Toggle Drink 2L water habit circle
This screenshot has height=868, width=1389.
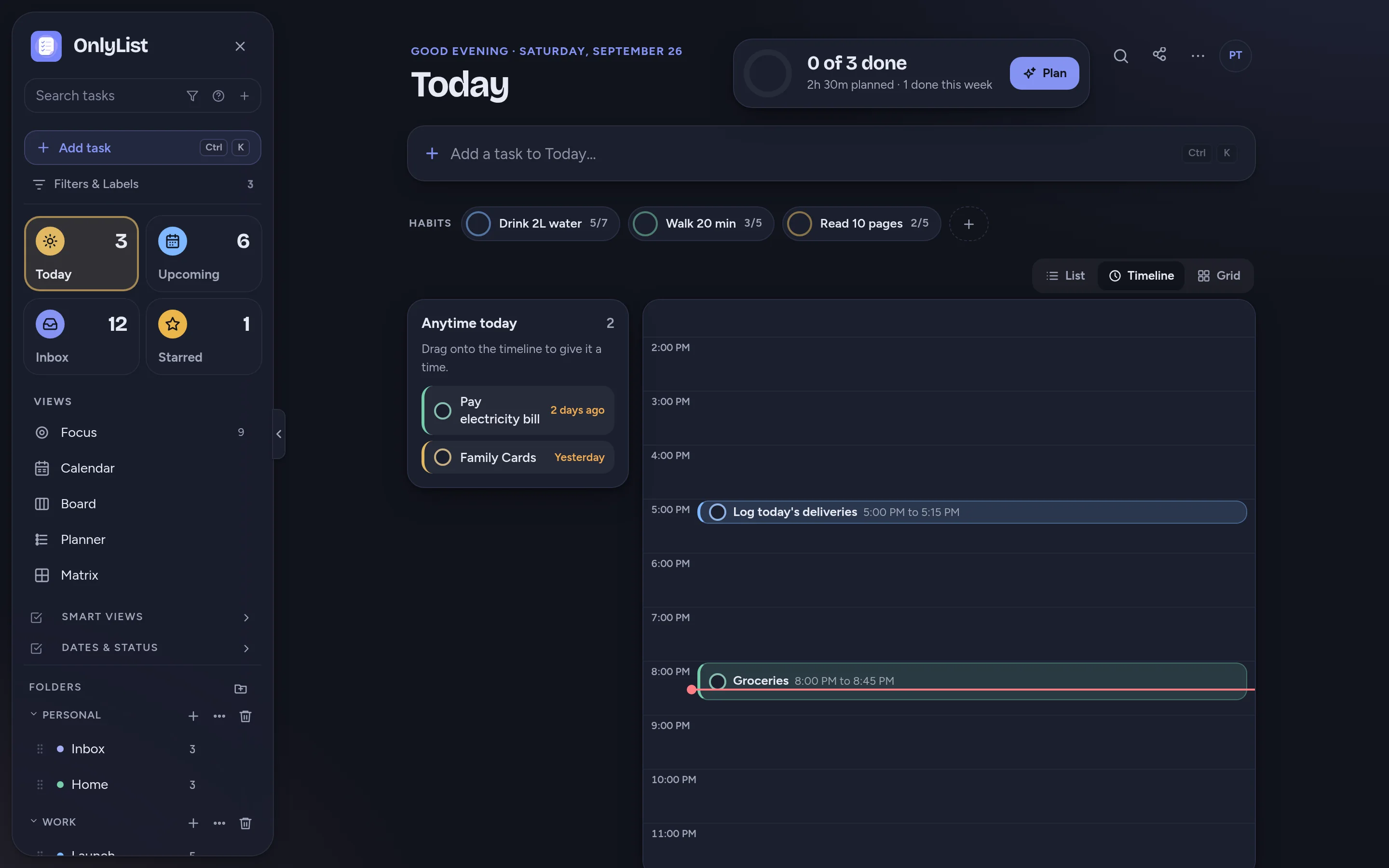coord(478,224)
